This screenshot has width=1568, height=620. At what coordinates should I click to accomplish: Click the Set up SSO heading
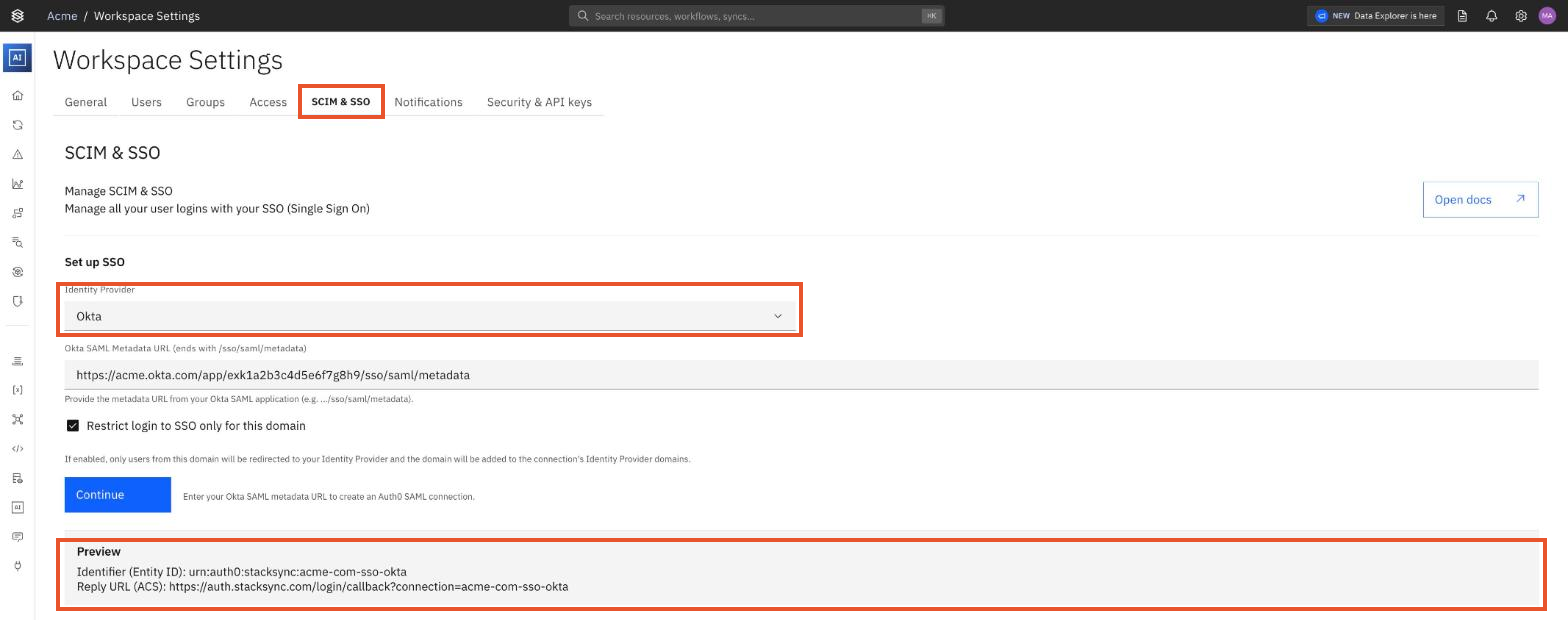[x=95, y=262]
